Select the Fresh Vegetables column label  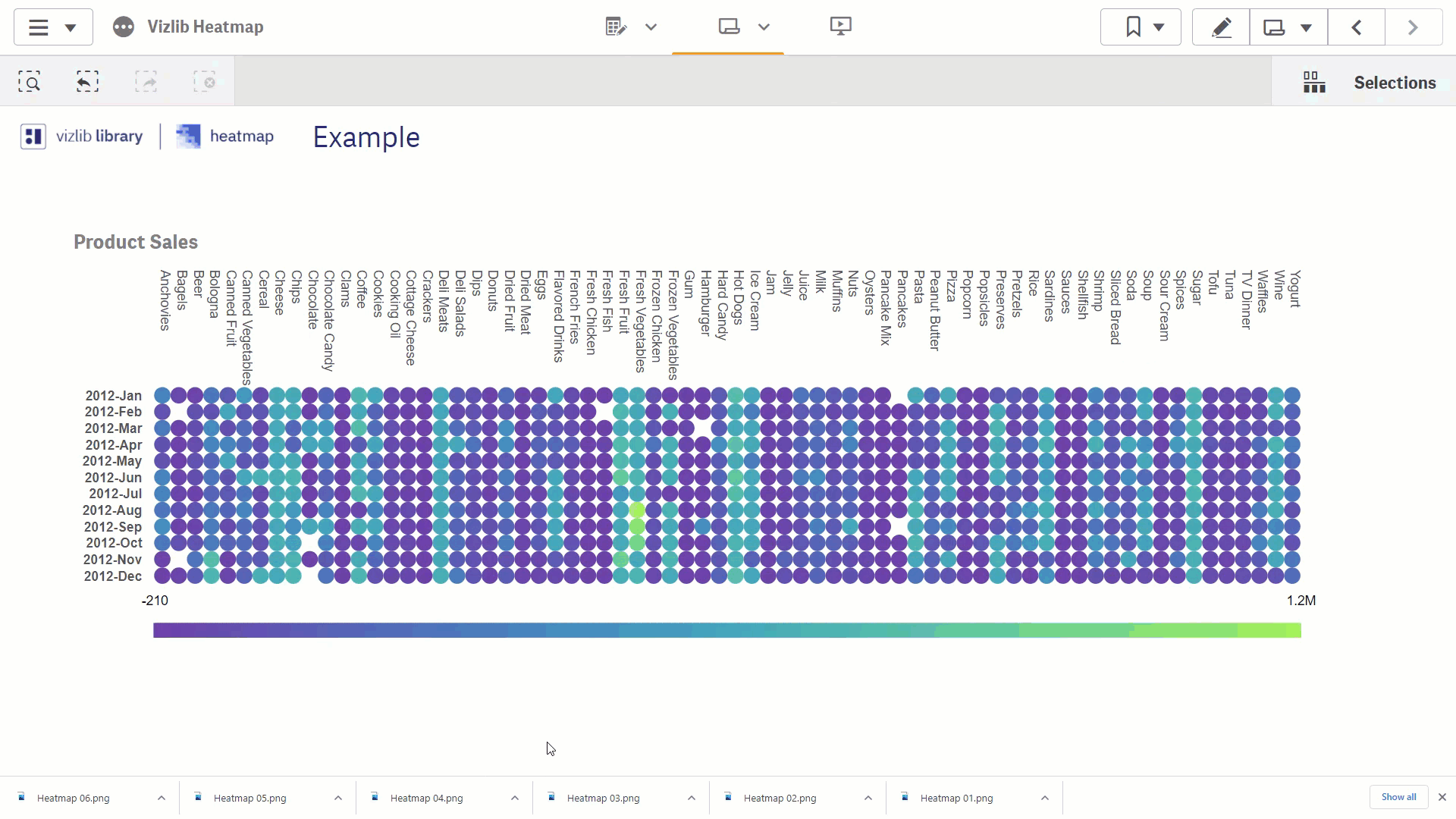tap(640, 321)
